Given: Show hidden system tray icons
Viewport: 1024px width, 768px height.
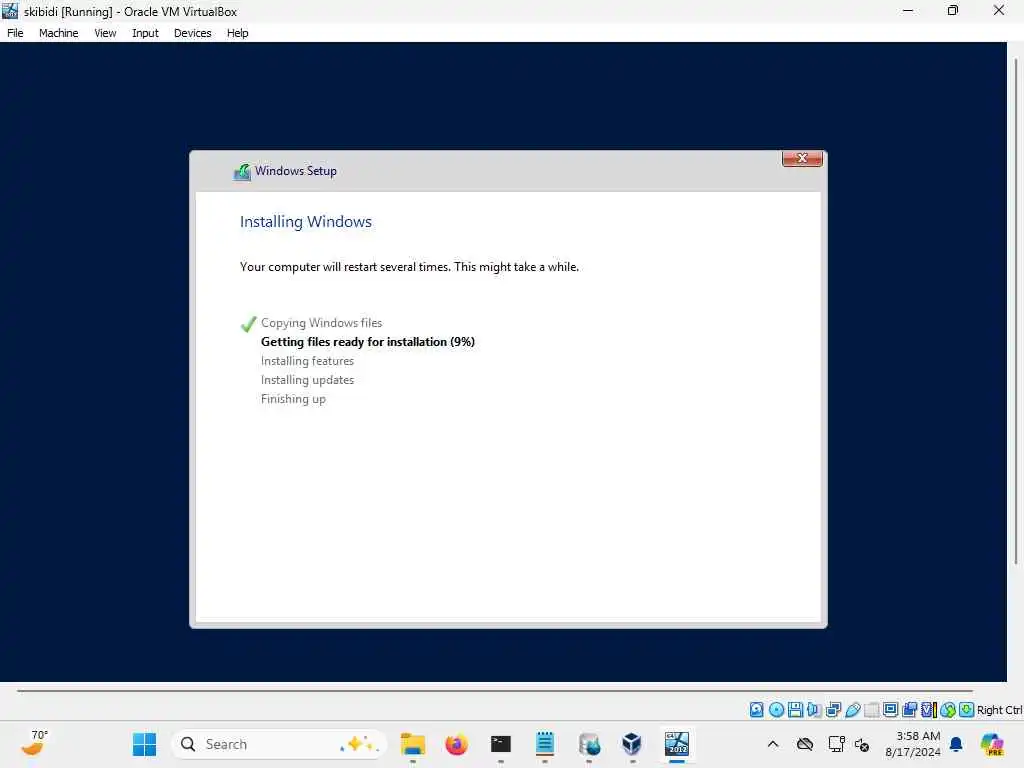Looking at the screenshot, I should click(x=773, y=744).
